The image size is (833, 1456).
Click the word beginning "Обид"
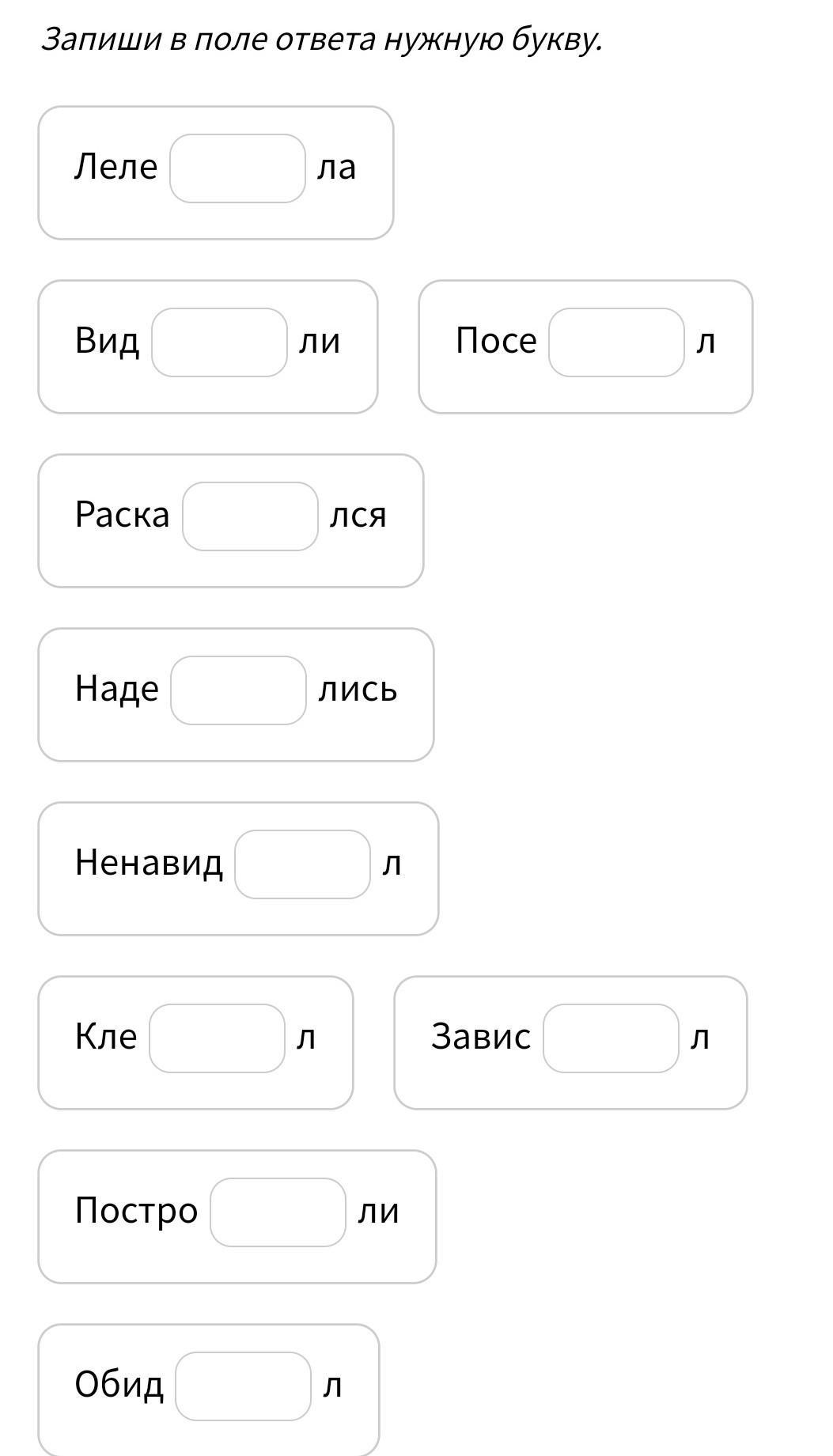(119, 1385)
